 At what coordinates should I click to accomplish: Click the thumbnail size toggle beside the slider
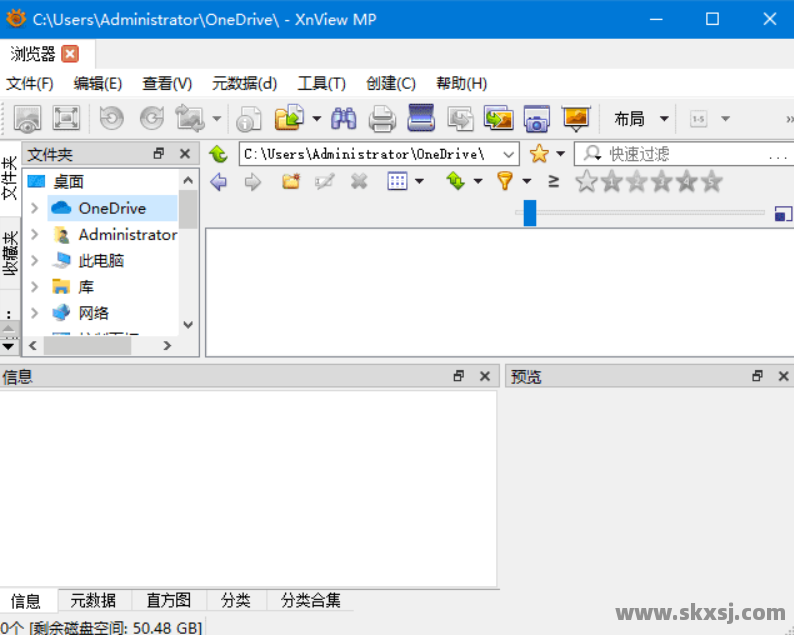point(783,213)
